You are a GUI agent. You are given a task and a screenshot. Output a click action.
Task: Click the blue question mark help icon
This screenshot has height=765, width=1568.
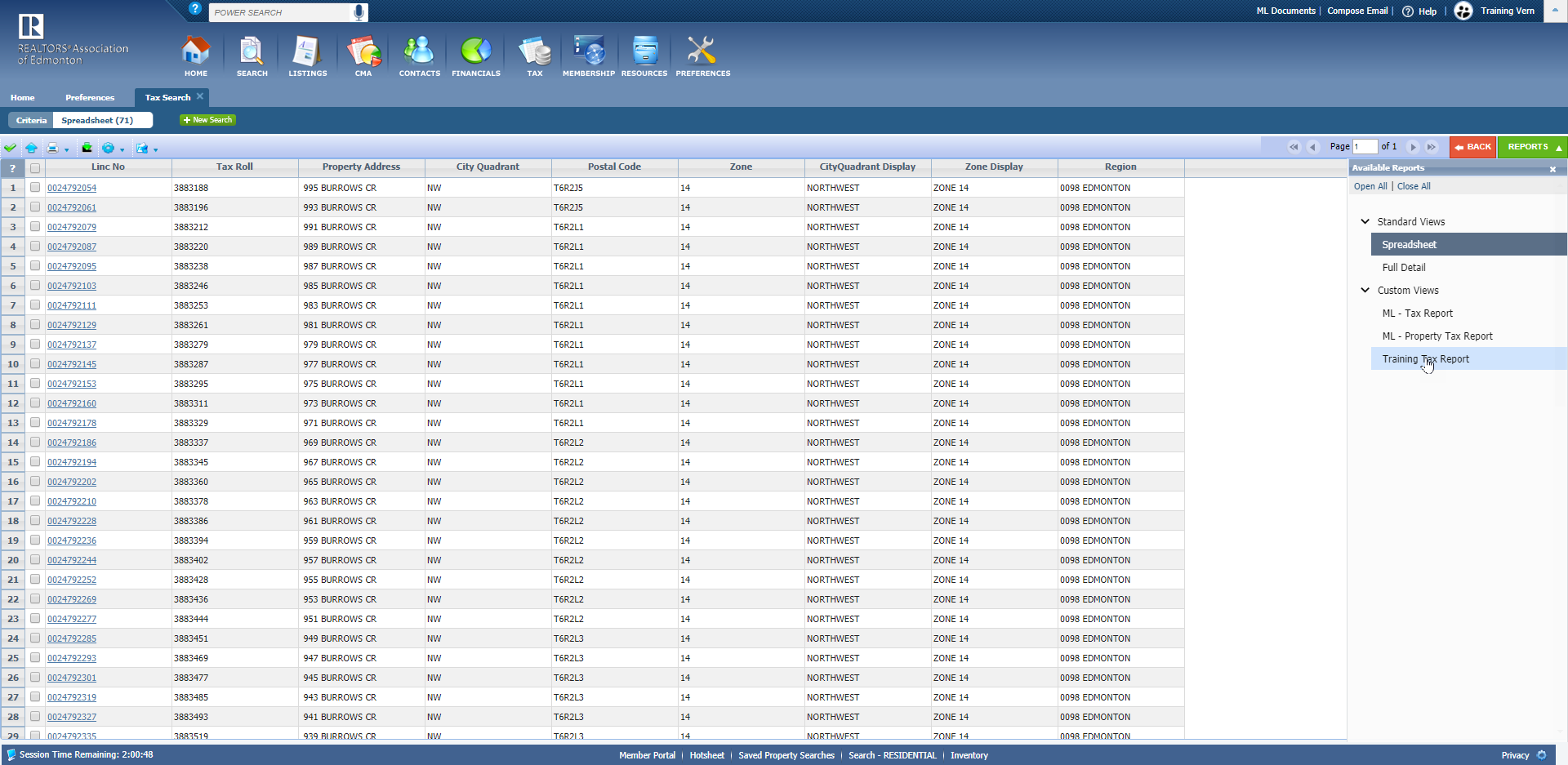[x=195, y=9]
